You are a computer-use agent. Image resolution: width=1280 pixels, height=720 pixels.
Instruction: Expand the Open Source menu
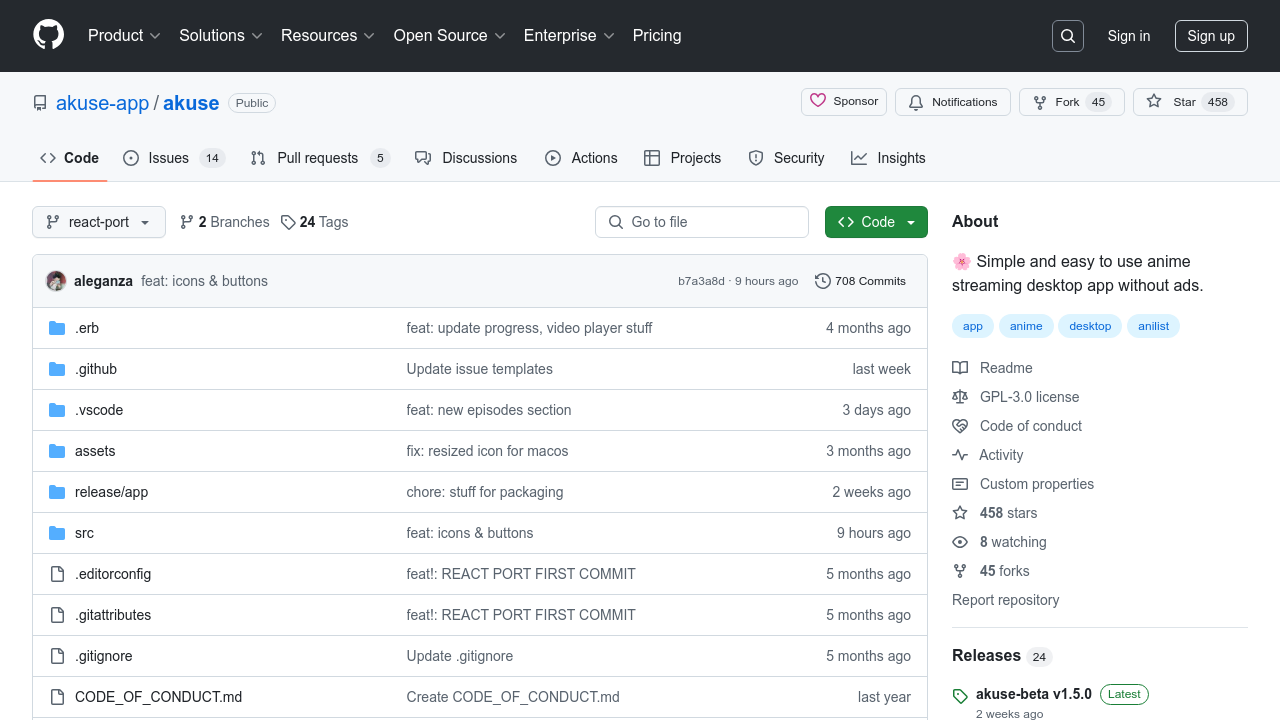449,35
